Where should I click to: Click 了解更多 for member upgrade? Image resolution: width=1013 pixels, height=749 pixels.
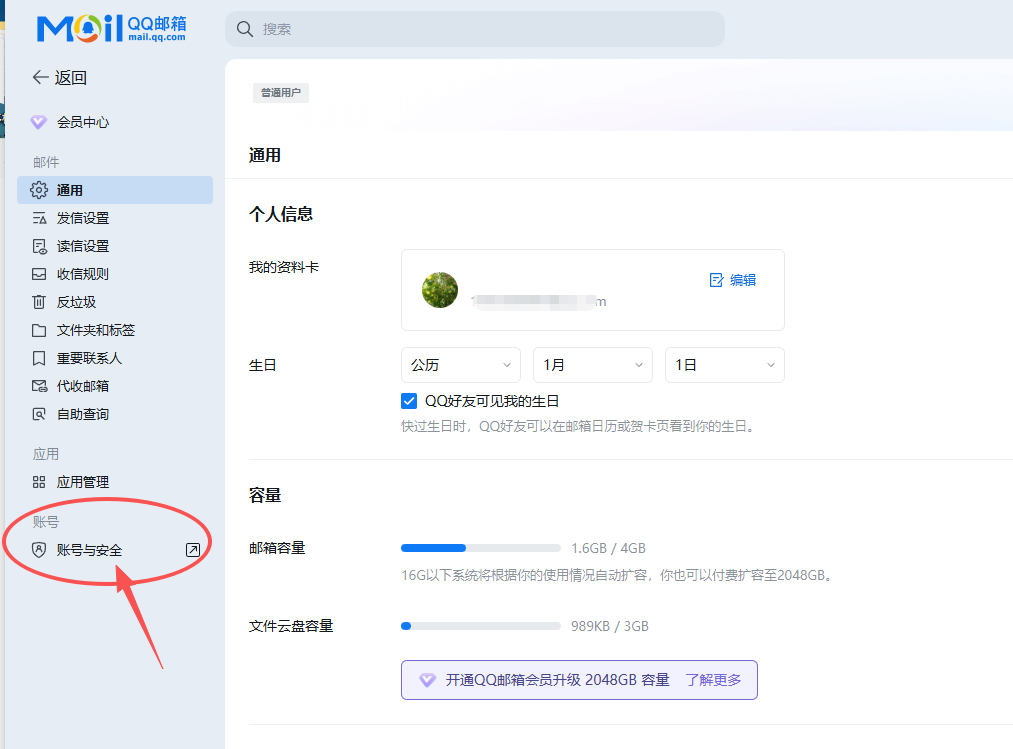pyautogui.click(x=716, y=679)
